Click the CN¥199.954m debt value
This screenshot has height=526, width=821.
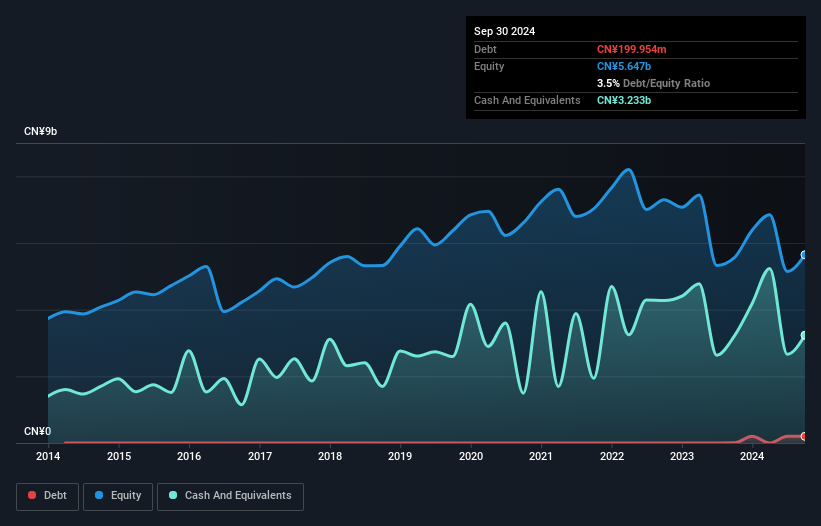point(631,49)
